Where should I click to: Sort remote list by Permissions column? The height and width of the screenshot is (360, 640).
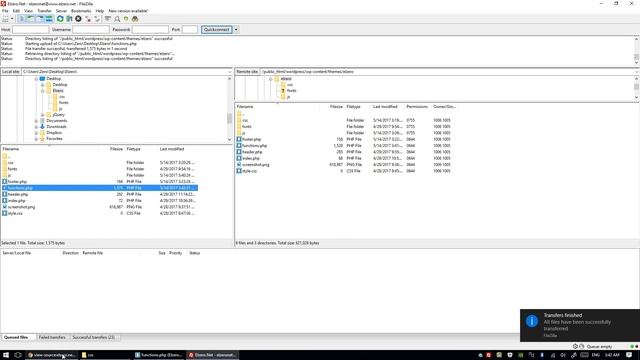[417, 107]
